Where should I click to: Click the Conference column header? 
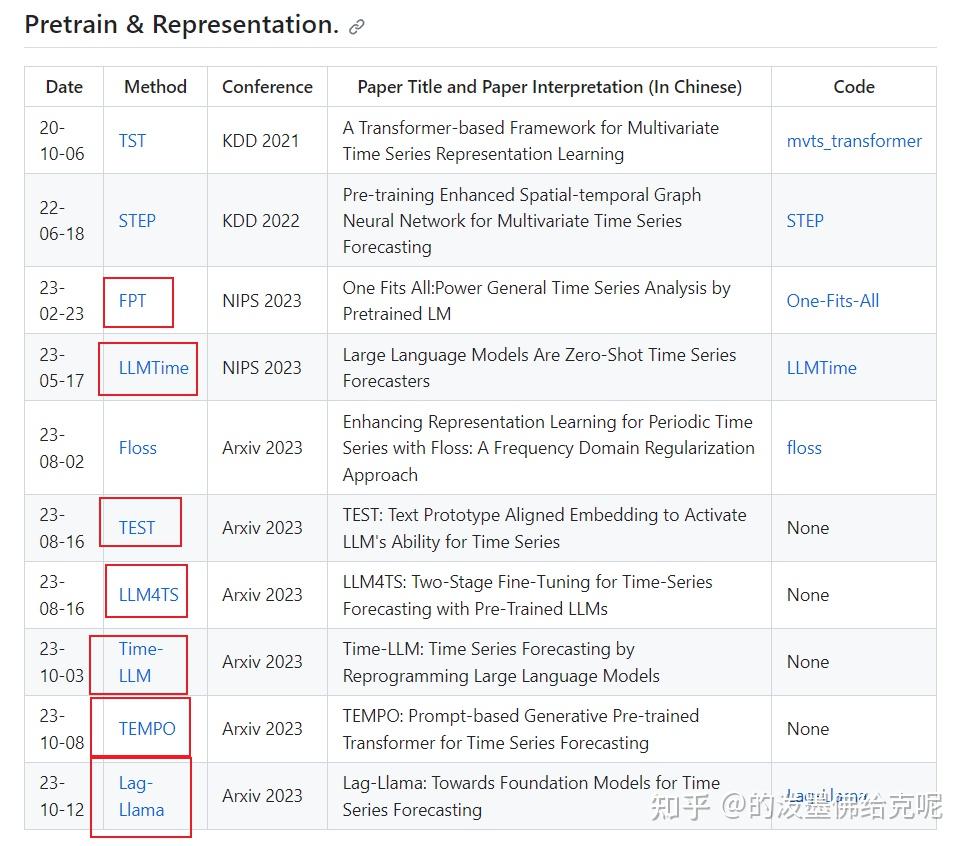point(267,87)
